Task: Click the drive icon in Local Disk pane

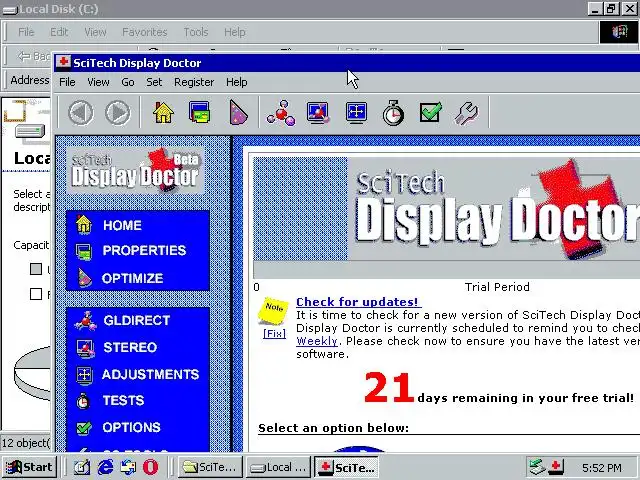Action: [29, 131]
